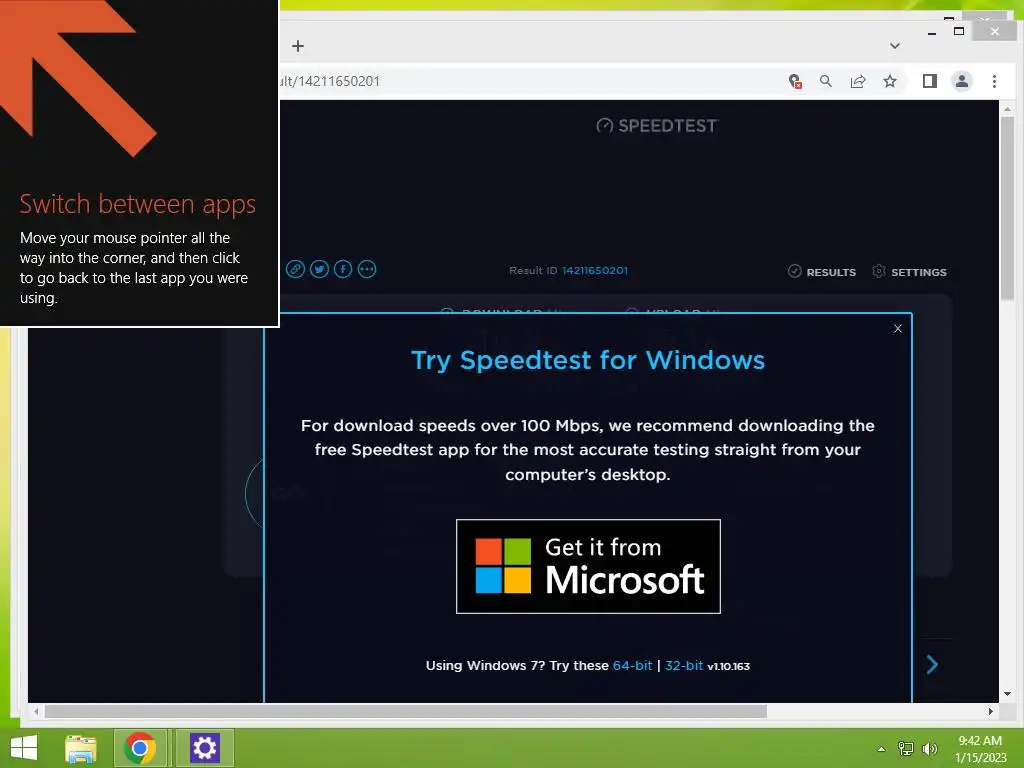Open more sharing options ellipsis icon
The height and width of the screenshot is (768, 1024).
[x=367, y=269]
